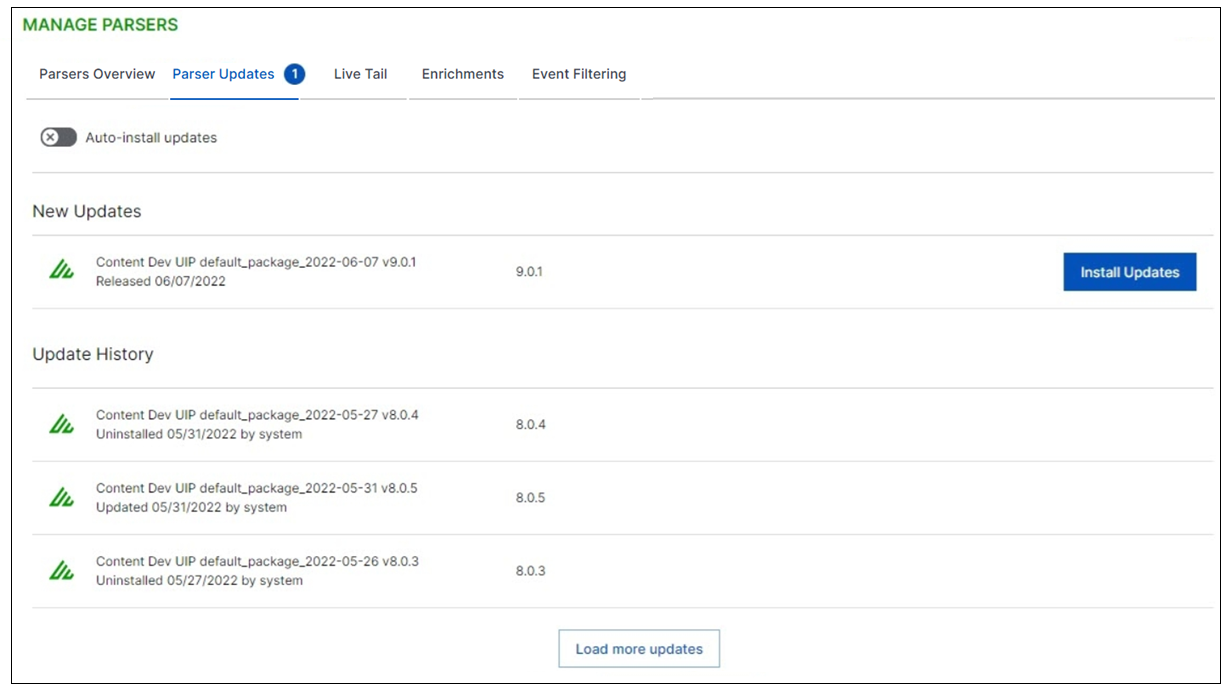
Task: Open the Enrichments tab
Action: pos(462,74)
